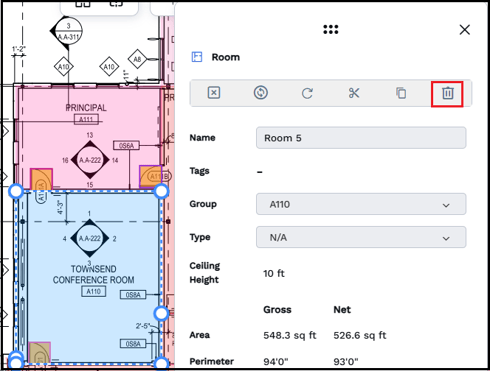490x371 pixels.
Task: Click the Net column header
Action: 342,310
